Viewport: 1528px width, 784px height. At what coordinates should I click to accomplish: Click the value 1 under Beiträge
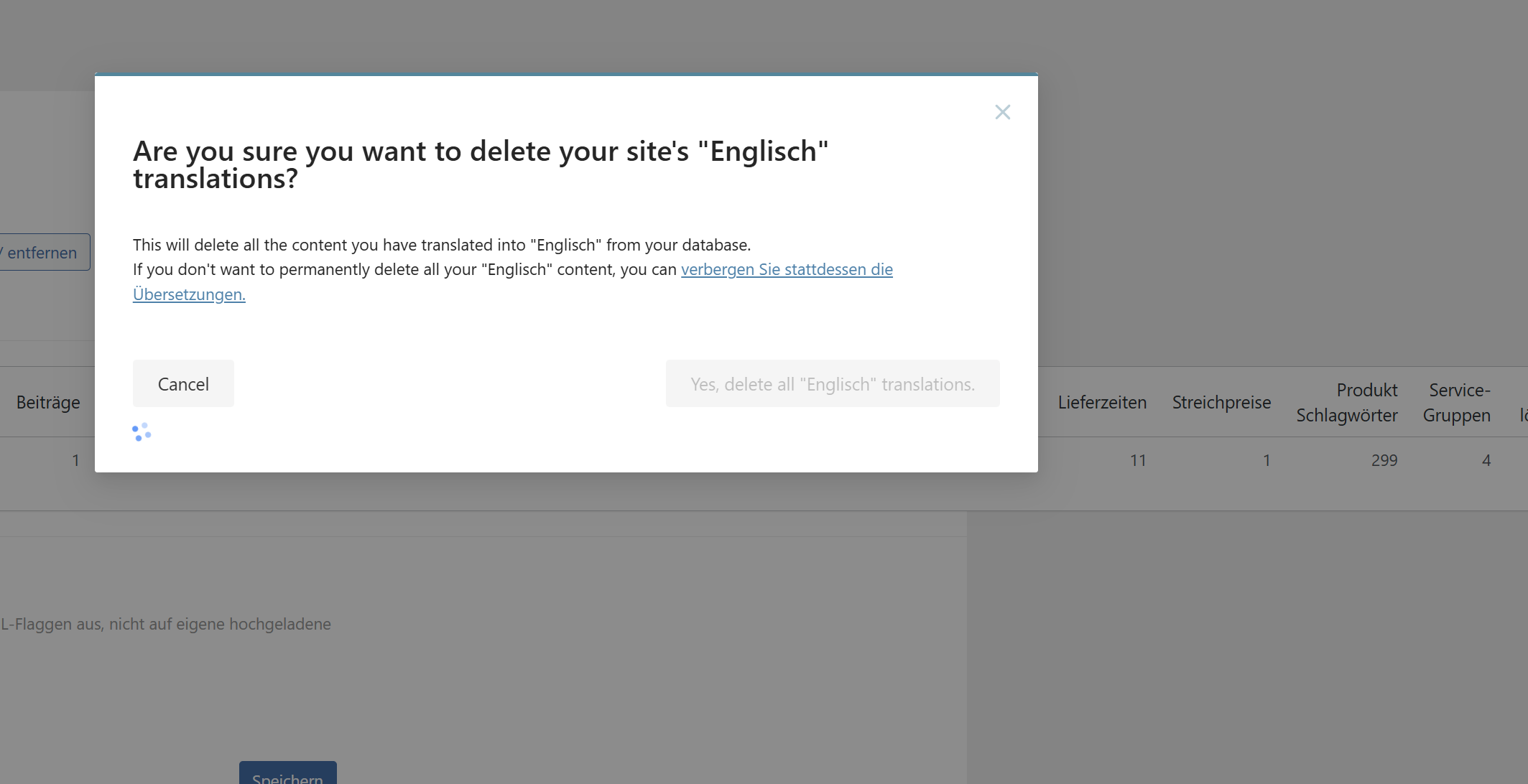(75, 461)
